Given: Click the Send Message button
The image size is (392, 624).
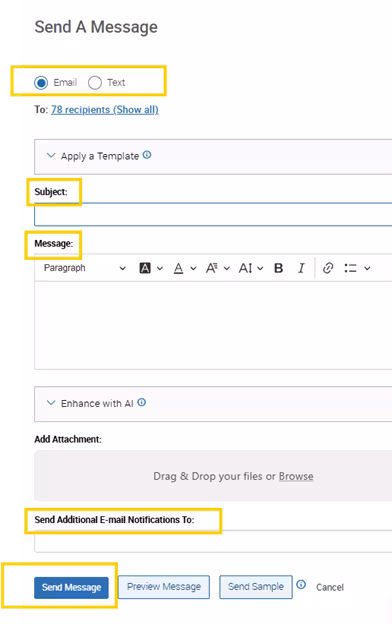Looking at the screenshot, I should coord(71,587).
